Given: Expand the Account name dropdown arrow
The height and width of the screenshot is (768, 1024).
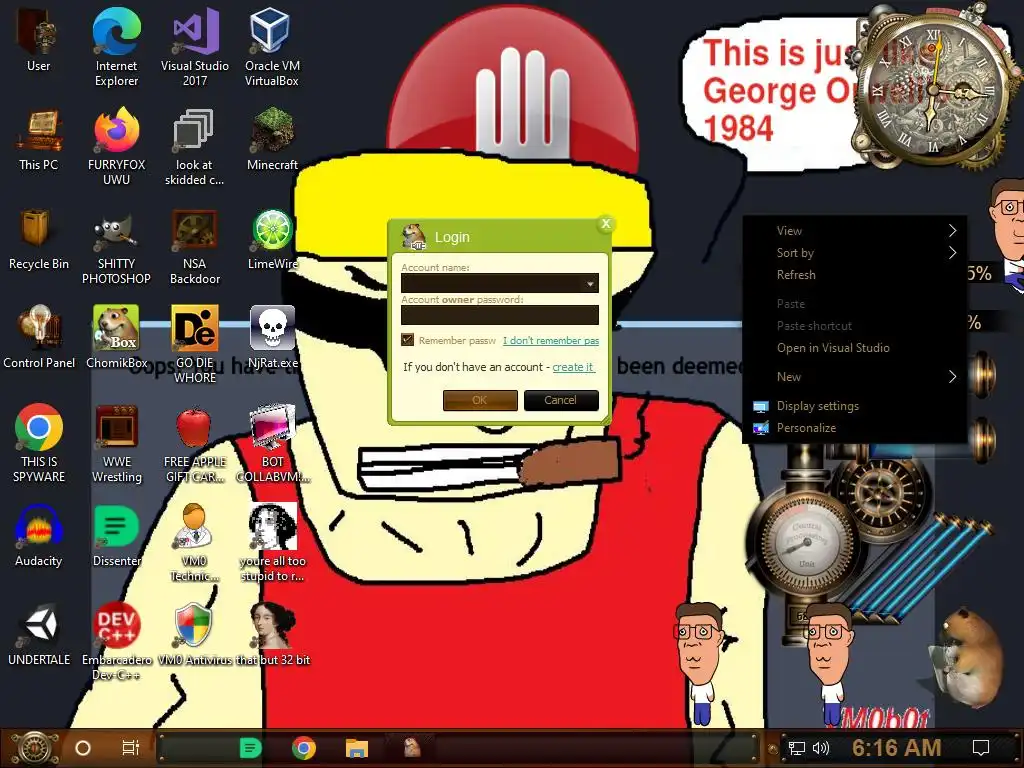Looking at the screenshot, I should point(590,283).
